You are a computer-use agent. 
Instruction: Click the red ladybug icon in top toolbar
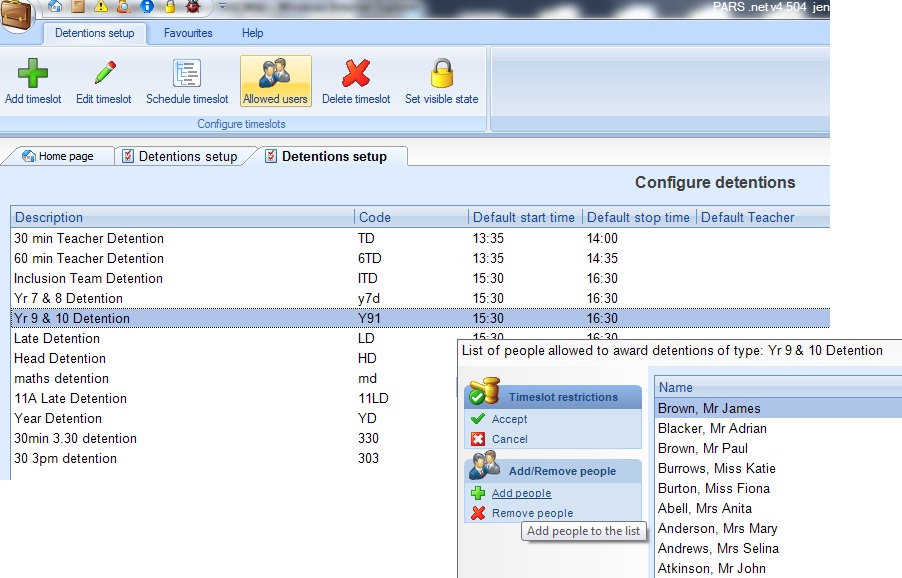tap(192, 7)
